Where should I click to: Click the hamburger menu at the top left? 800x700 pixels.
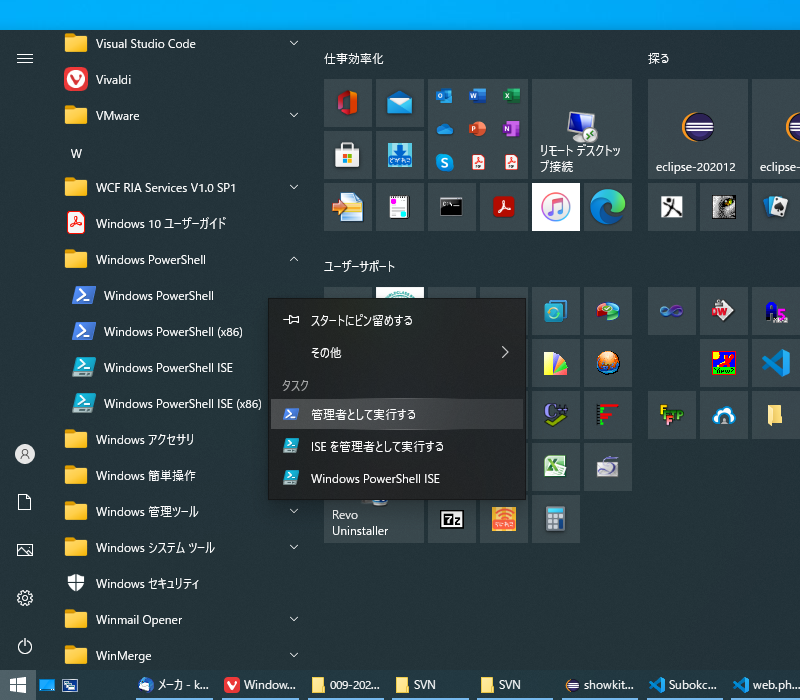(25, 59)
